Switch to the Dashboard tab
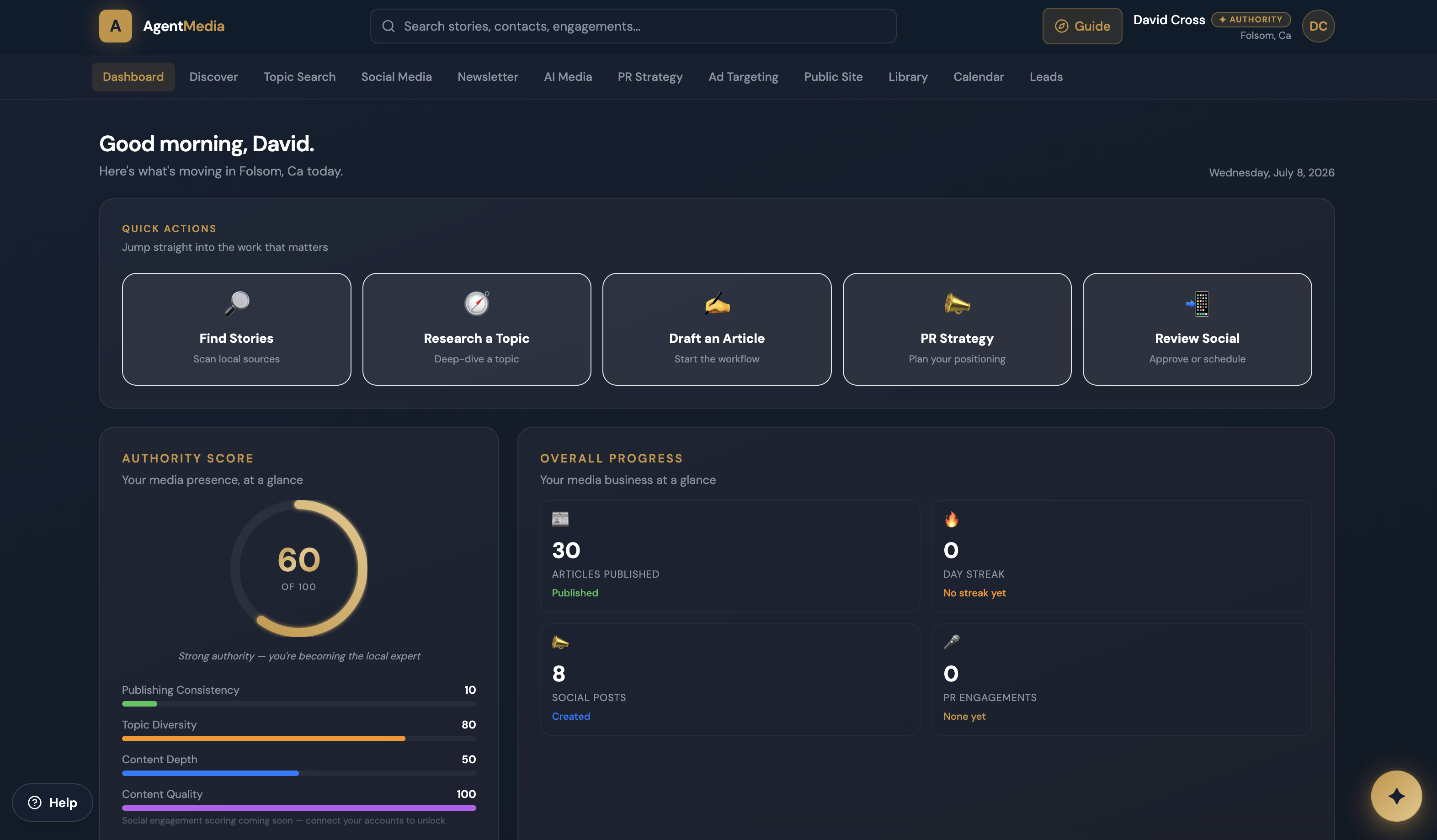Image resolution: width=1437 pixels, height=840 pixels. tap(133, 76)
